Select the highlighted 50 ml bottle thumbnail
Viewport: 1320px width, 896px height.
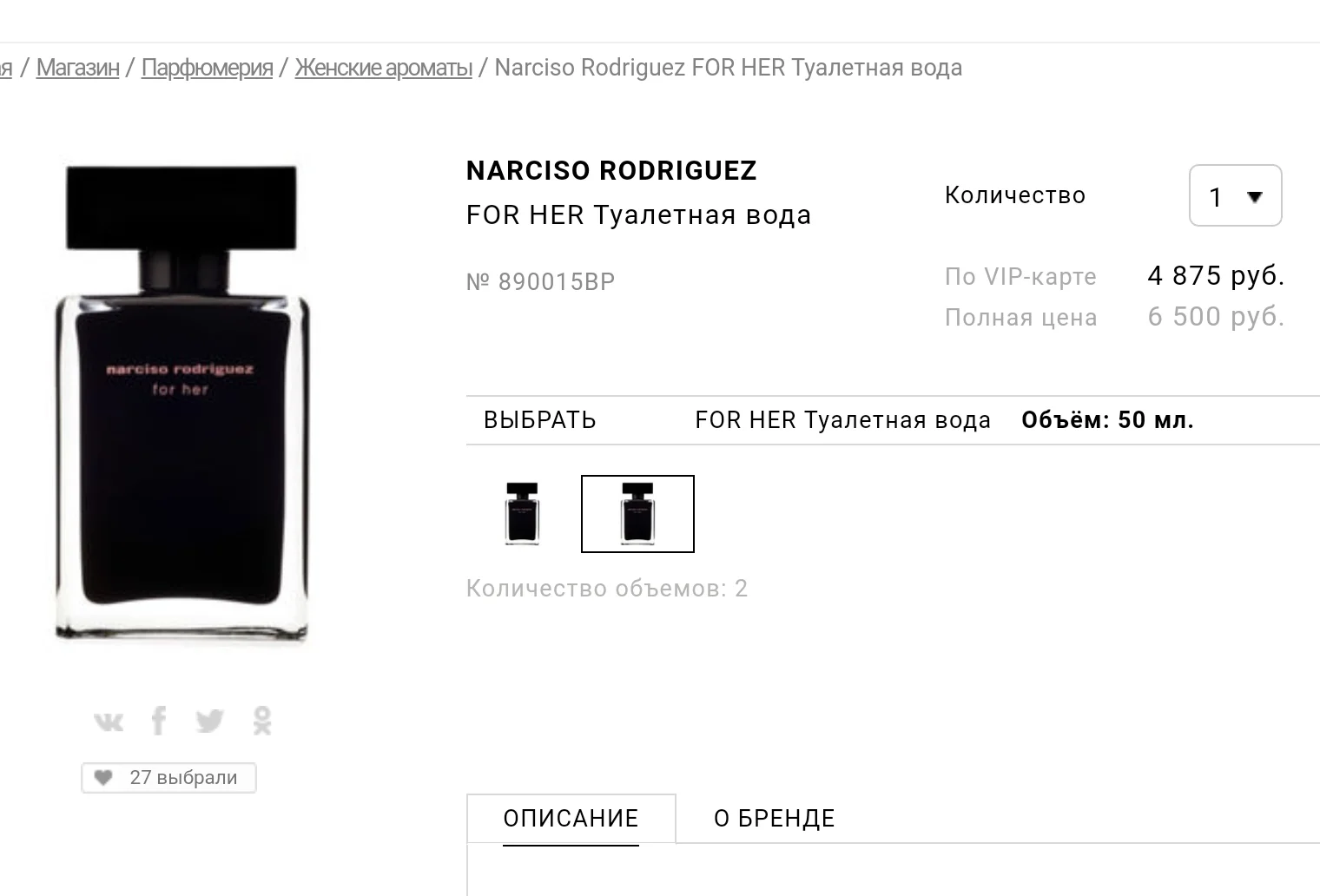tap(637, 514)
